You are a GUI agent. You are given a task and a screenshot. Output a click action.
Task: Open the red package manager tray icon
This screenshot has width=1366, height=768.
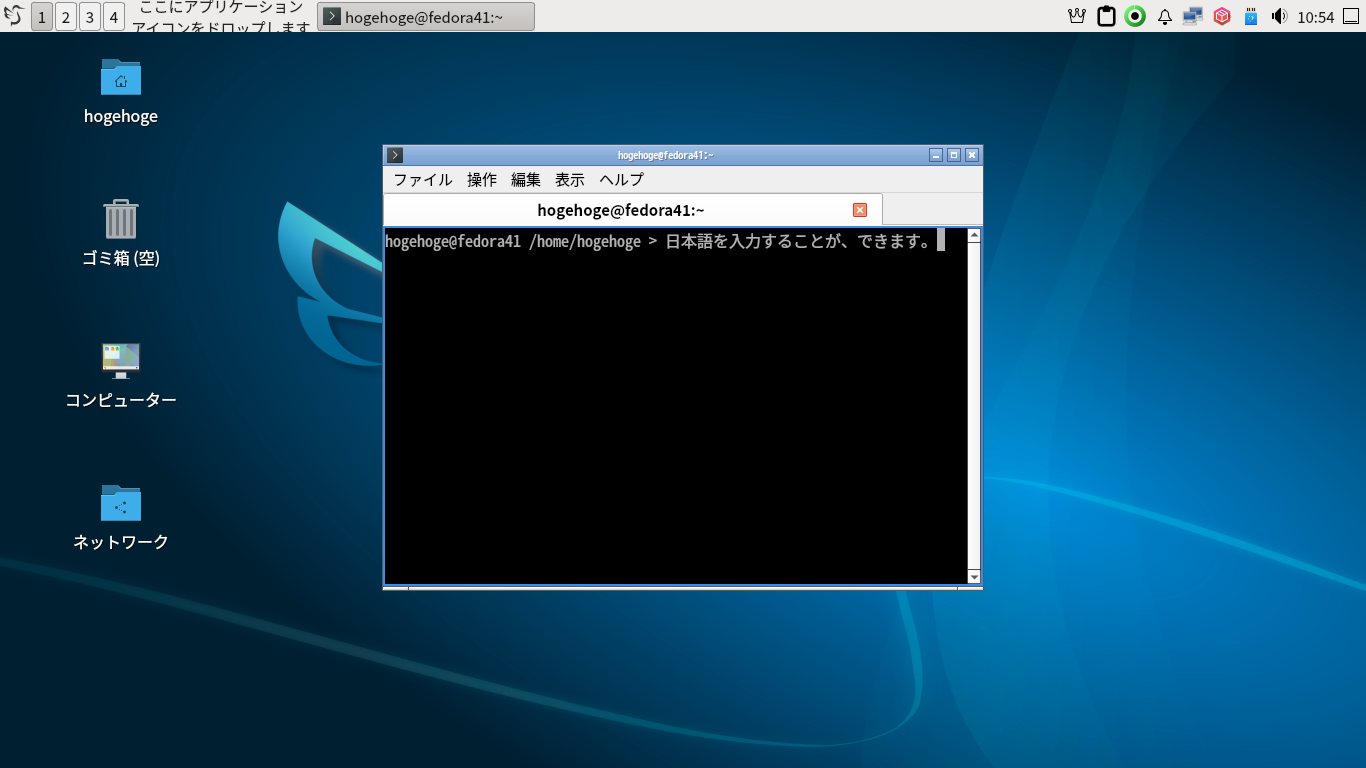pos(1221,16)
